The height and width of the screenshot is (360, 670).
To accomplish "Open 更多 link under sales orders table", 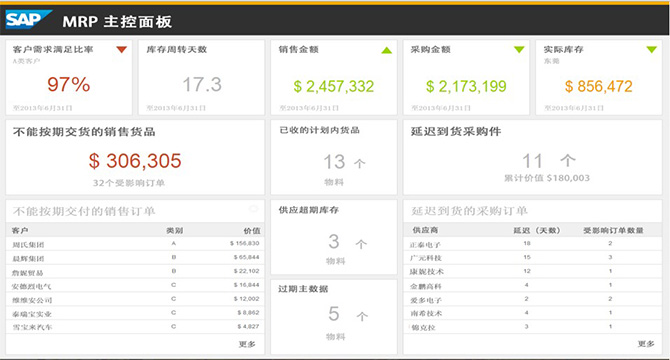I will click(247, 344).
